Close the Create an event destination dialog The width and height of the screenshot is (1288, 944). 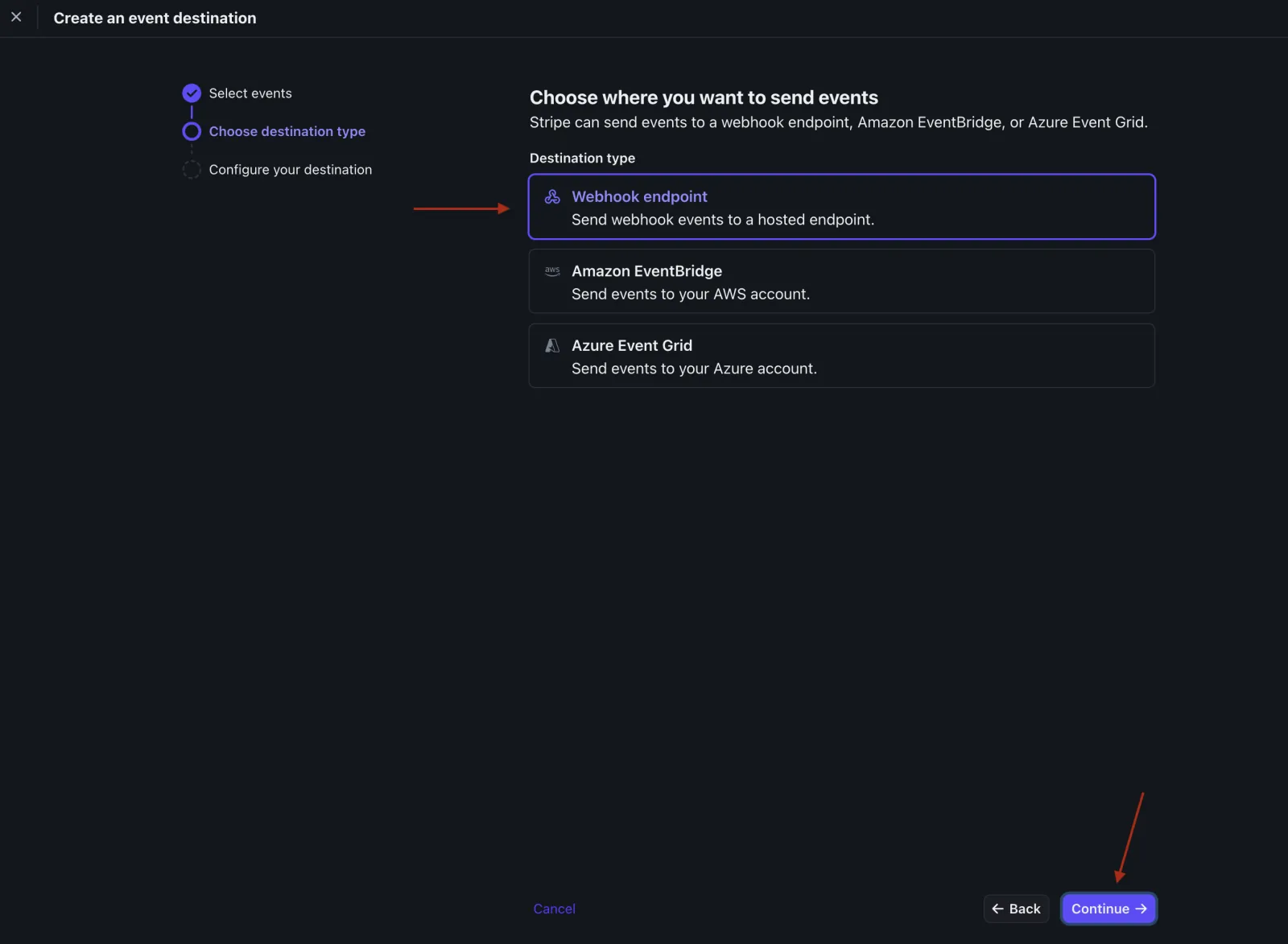[16, 17]
